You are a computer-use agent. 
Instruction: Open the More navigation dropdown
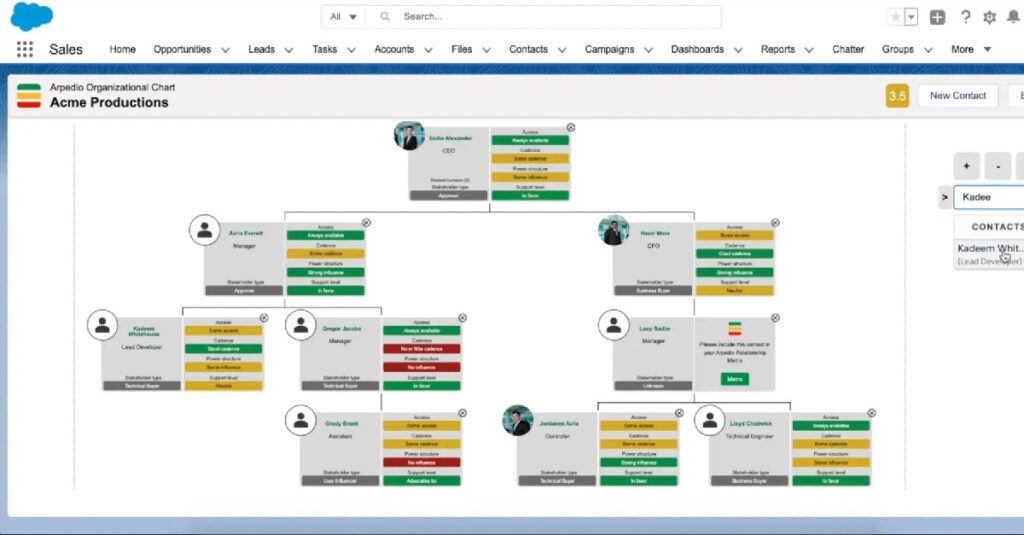[x=970, y=49]
